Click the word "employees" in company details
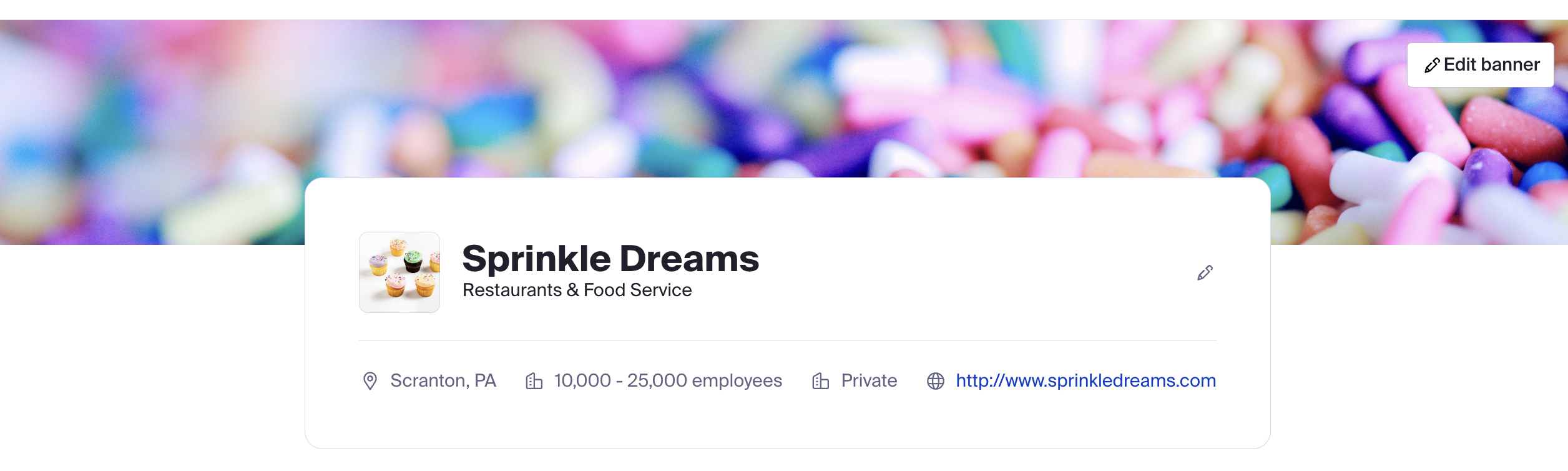 click(x=737, y=380)
